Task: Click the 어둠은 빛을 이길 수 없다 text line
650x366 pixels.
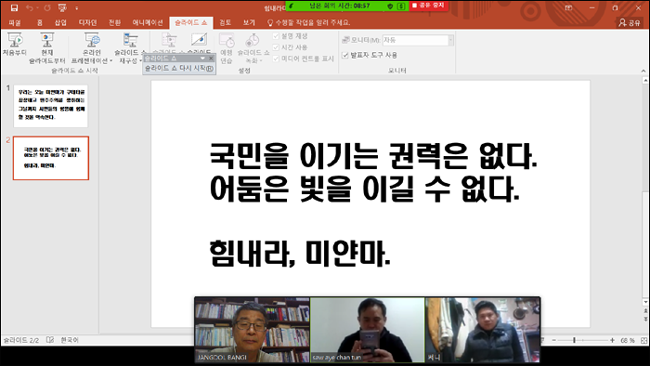Action: [x=364, y=189]
